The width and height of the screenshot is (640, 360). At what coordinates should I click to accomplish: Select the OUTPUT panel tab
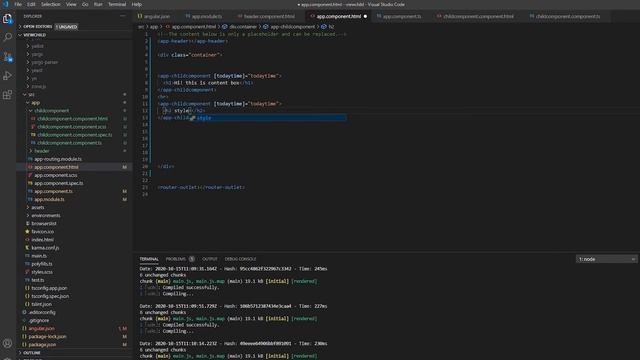210,259
